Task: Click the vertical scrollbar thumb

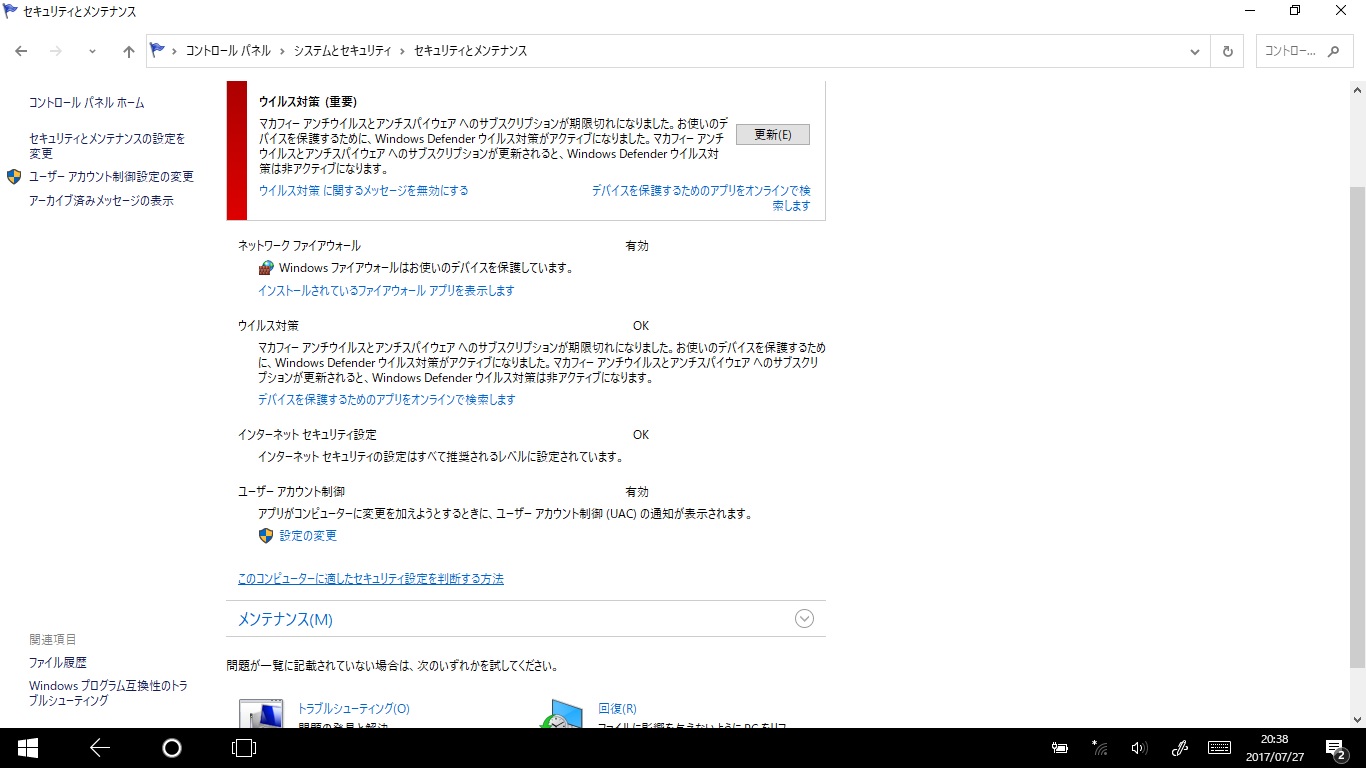Action: (1357, 427)
